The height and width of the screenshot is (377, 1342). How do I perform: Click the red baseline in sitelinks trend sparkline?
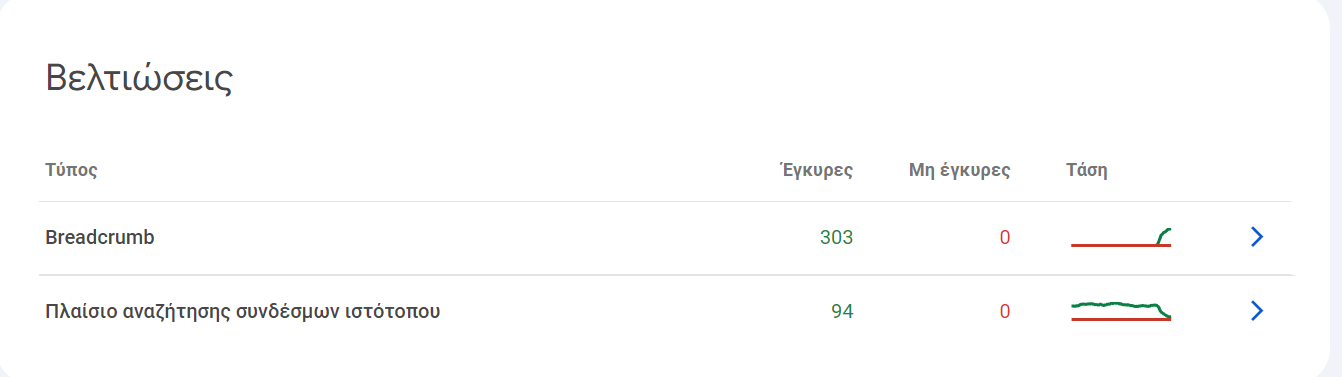(x=1121, y=319)
